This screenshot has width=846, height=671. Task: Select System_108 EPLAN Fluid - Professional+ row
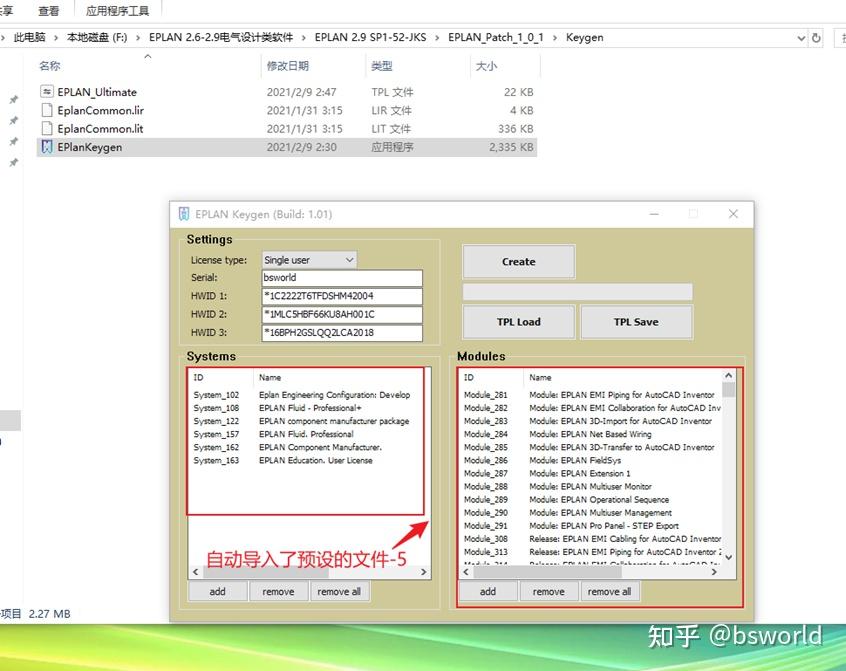point(302,408)
